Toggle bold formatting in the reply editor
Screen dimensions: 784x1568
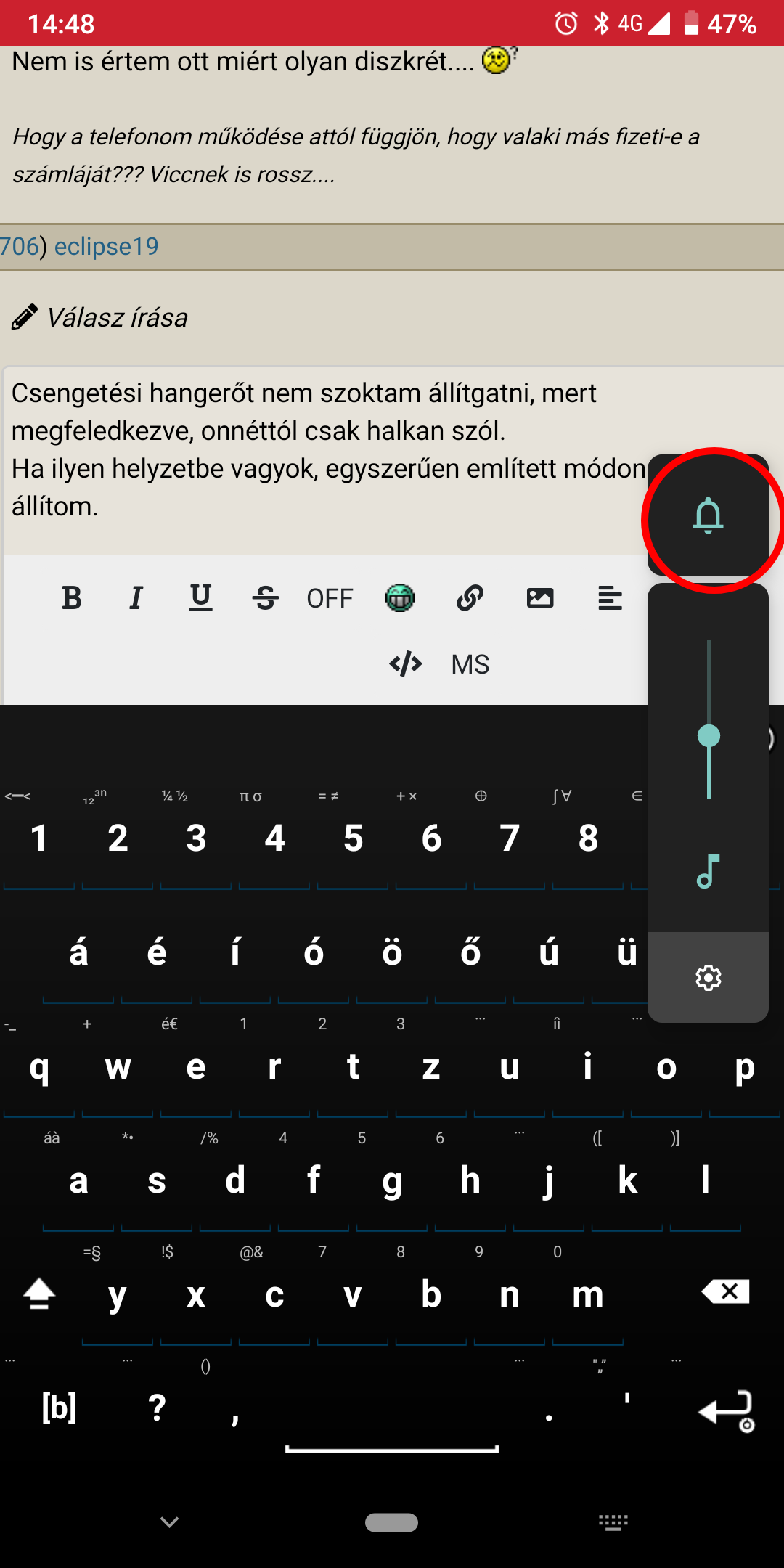[x=72, y=598]
